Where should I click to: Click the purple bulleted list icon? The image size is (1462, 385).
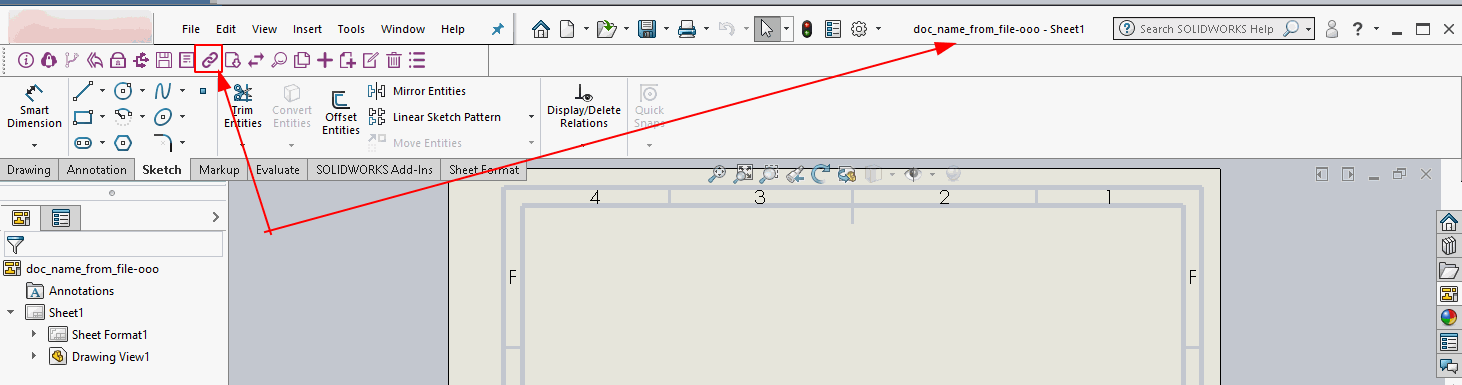coord(417,60)
